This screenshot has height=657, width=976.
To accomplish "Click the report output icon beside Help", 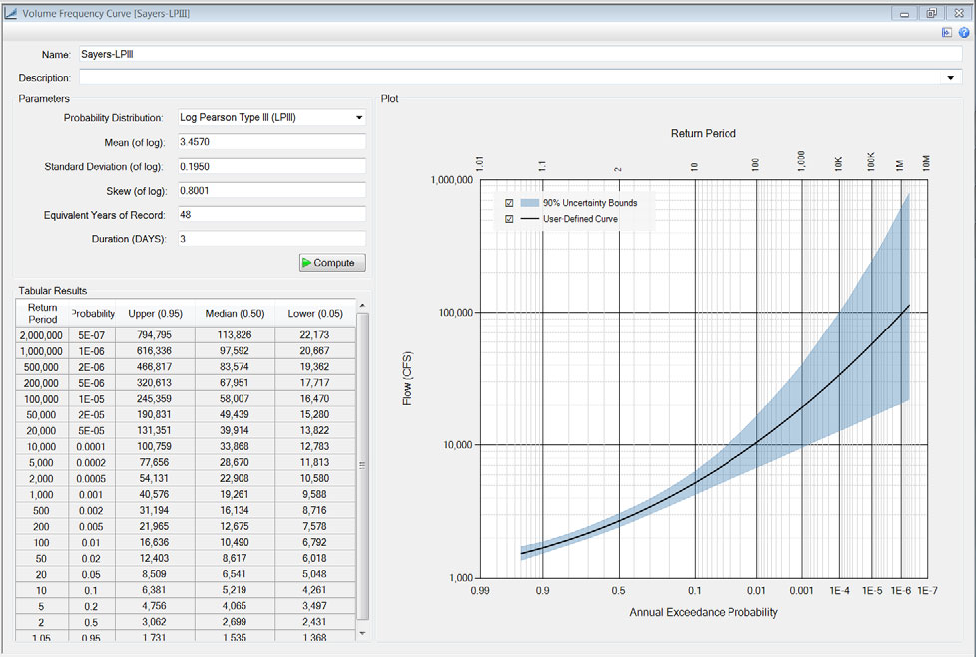I will pyautogui.click(x=946, y=32).
